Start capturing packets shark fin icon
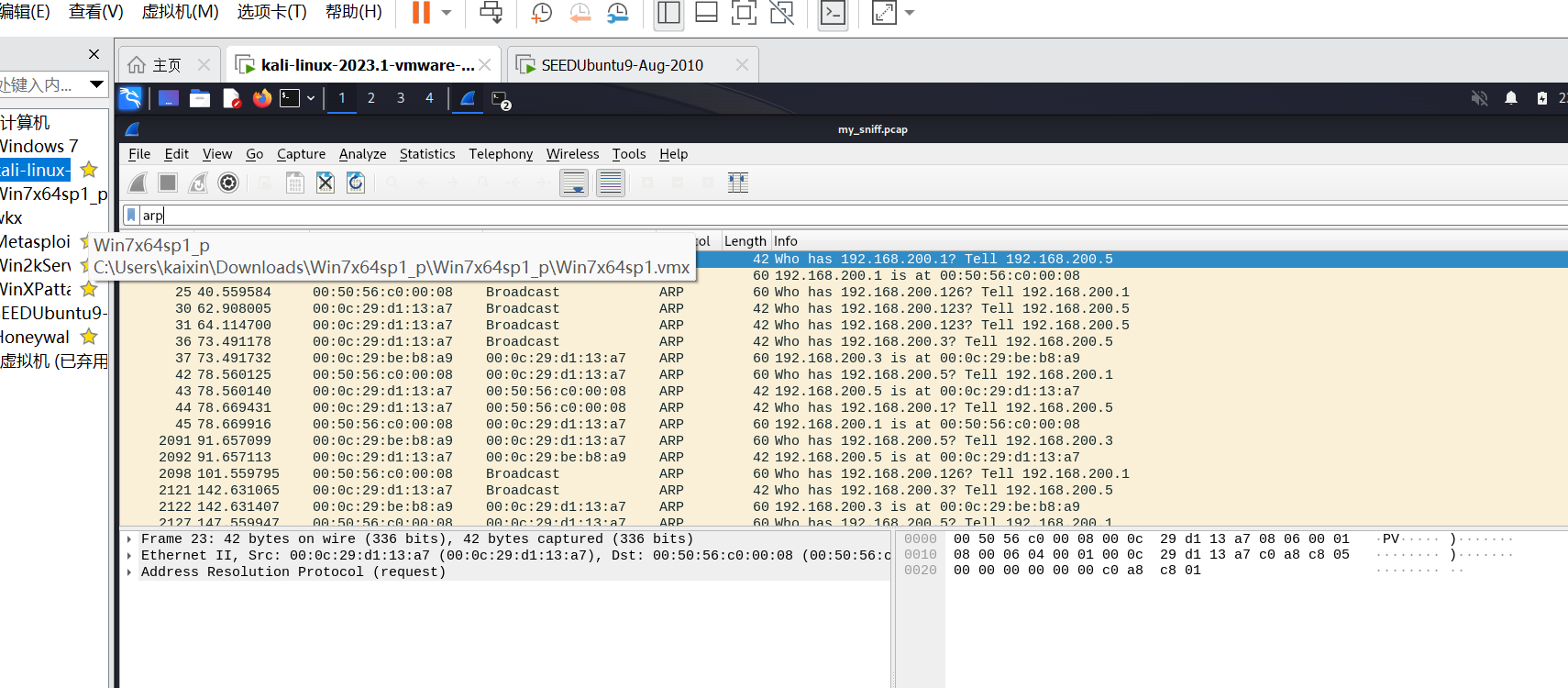 pos(138,183)
